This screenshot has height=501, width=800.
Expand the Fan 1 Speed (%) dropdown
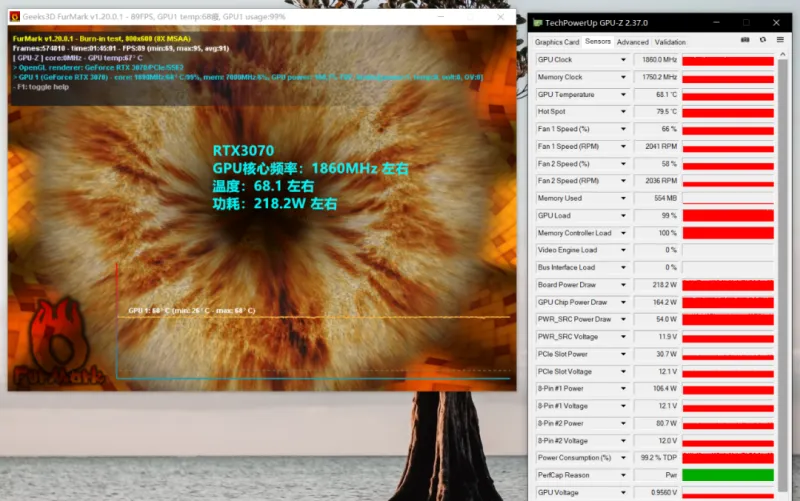click(x=623, y=129)
